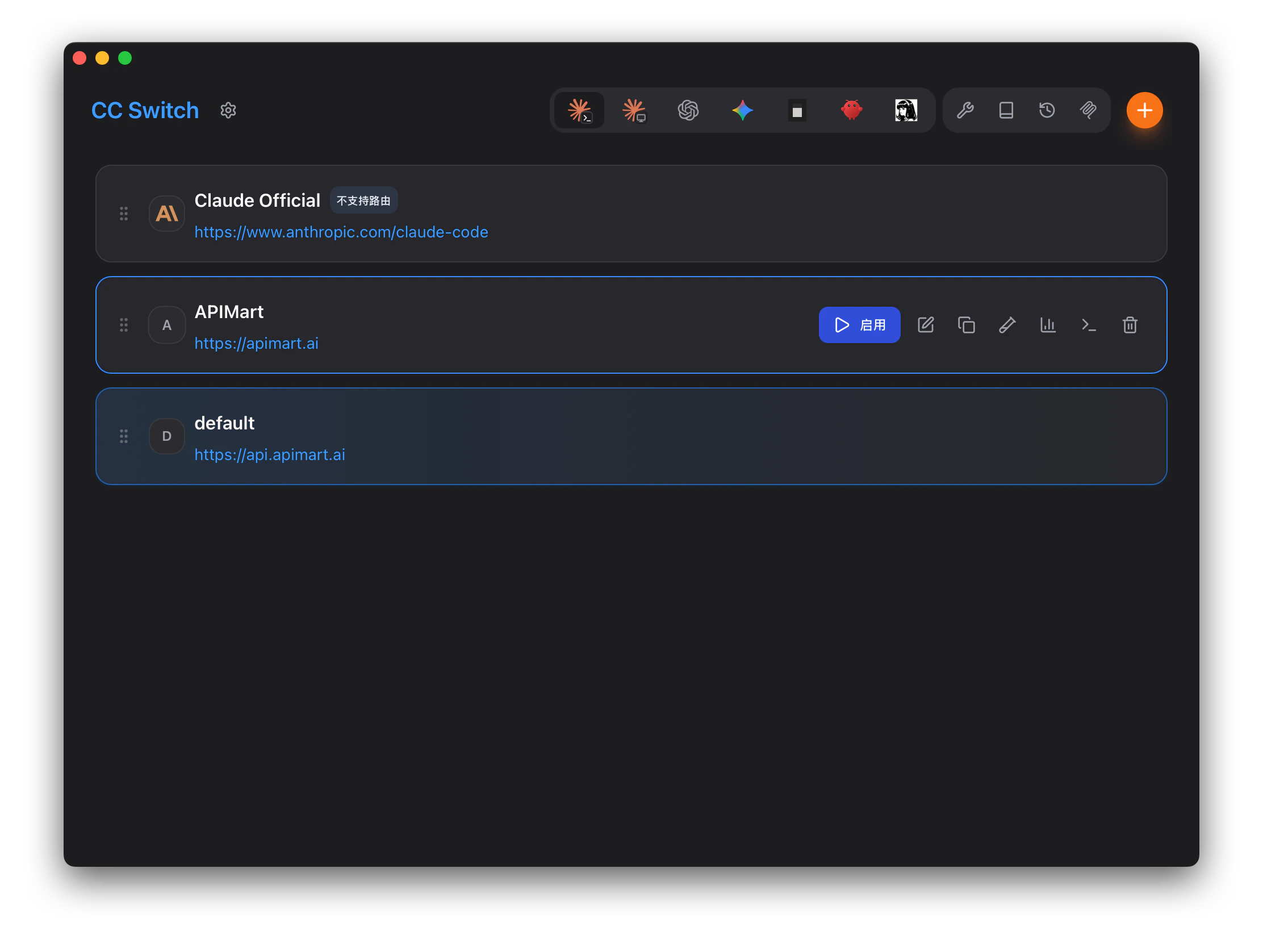Viewport: 1263px width, 952px height.
Task: Click the paperclip icon in toolbar
Action: (x=1088, y=110)
